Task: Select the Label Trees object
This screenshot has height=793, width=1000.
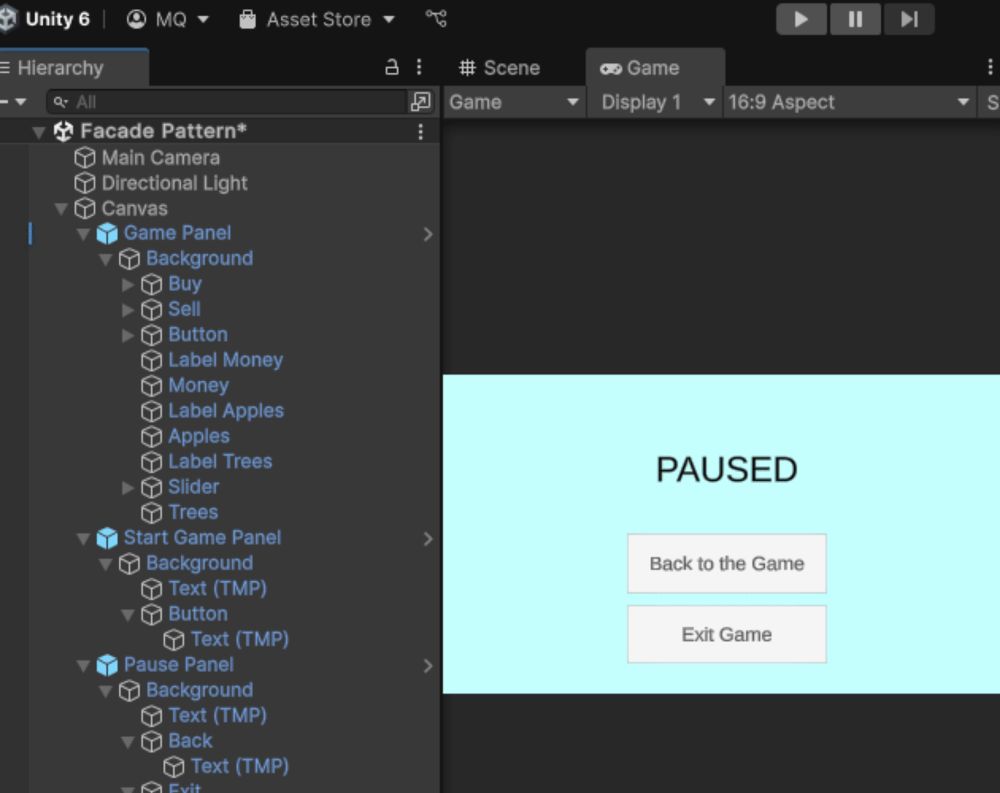Action: (220, 461)
